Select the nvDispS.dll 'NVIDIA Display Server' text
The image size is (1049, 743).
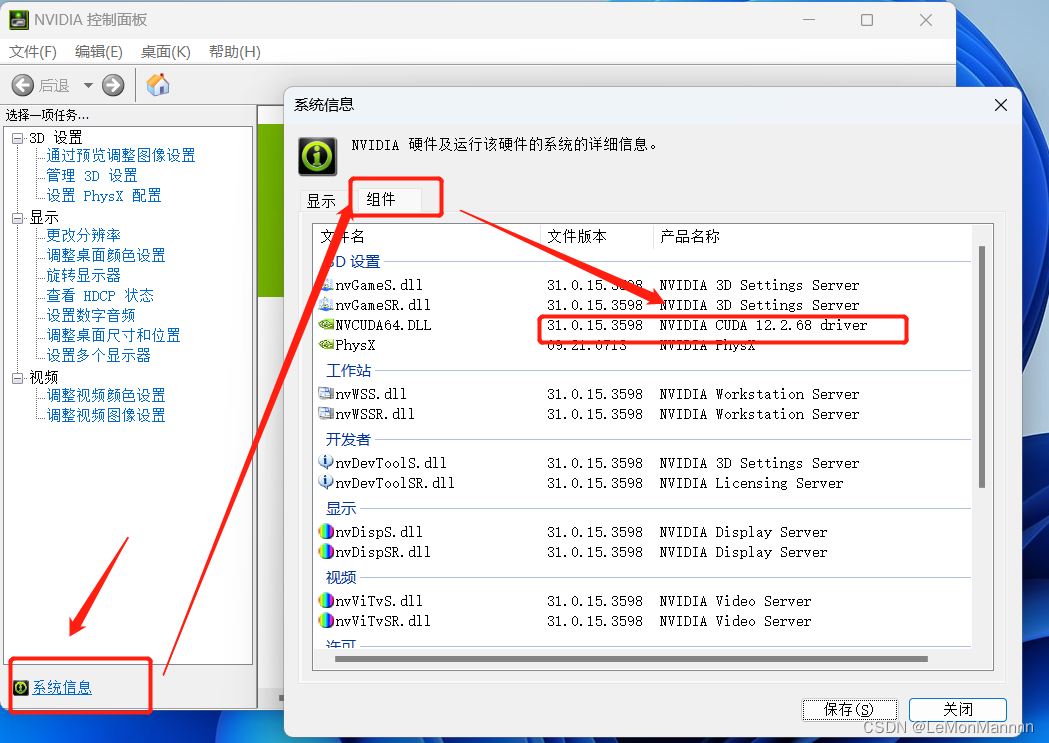point(743,532)
